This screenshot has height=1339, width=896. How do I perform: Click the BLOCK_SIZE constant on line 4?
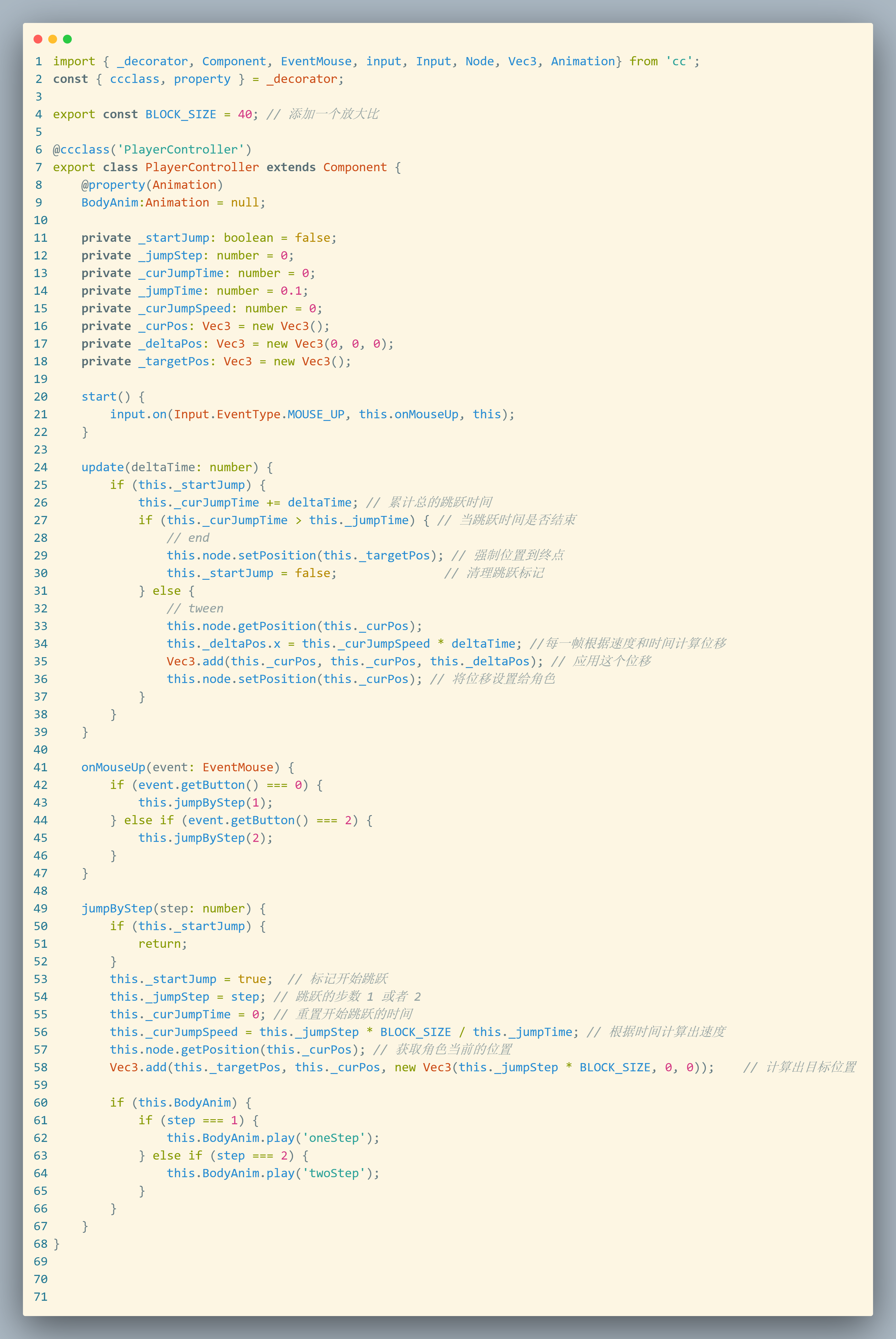point(181,114)
